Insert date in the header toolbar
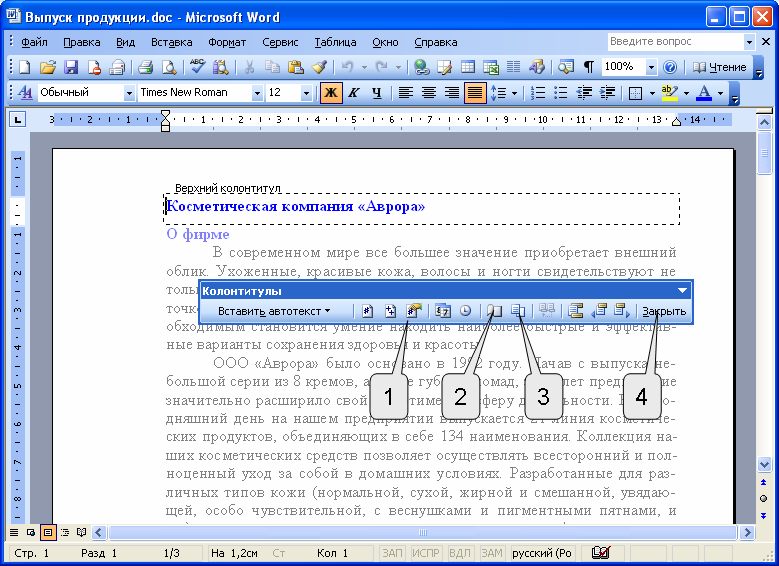 [x=442, y=311]
